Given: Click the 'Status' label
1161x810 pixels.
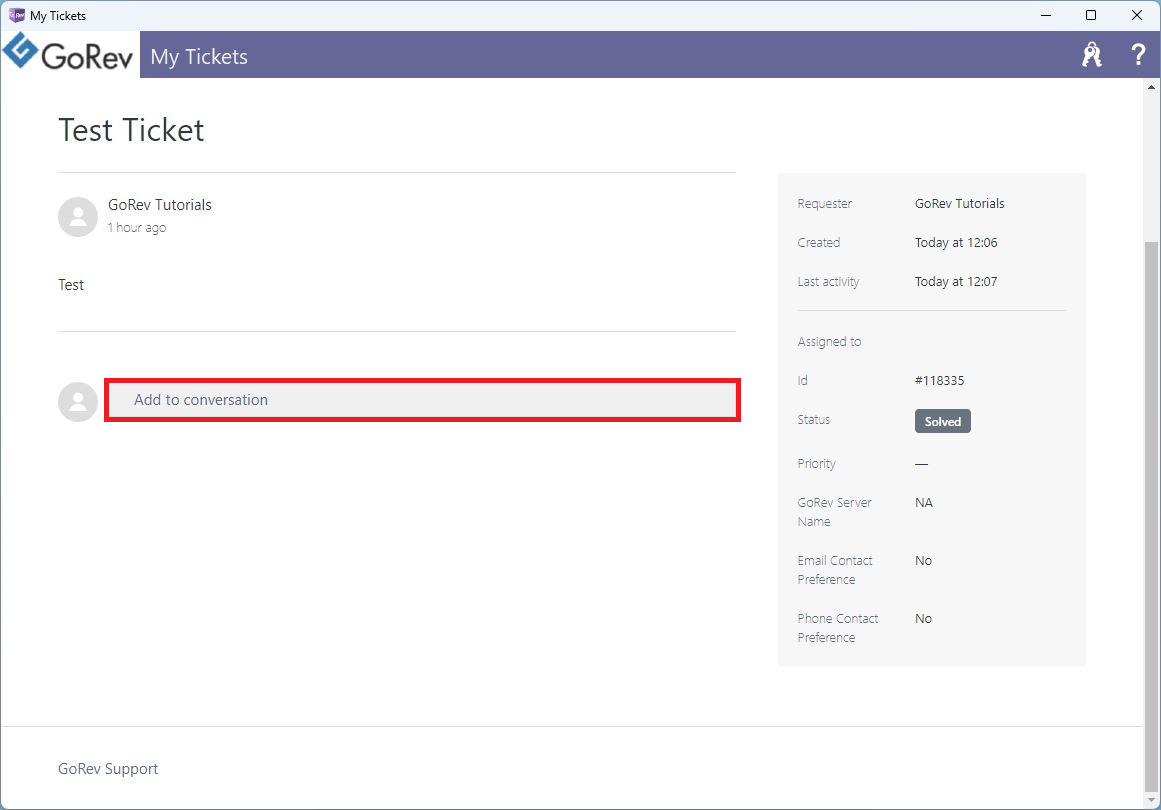Looking at the screenshot, I should point(814,420).
